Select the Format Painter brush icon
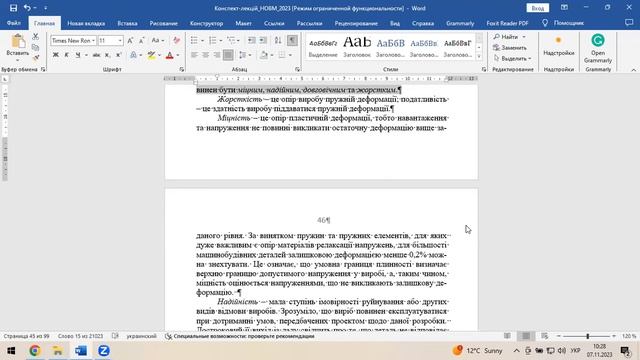 [36, 58]
